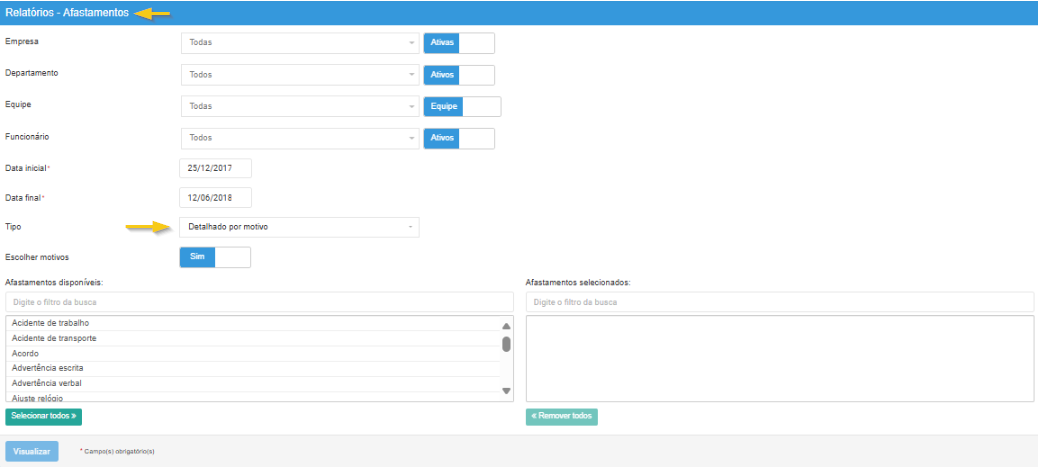Click the Data inicial date field

point(215,168)
